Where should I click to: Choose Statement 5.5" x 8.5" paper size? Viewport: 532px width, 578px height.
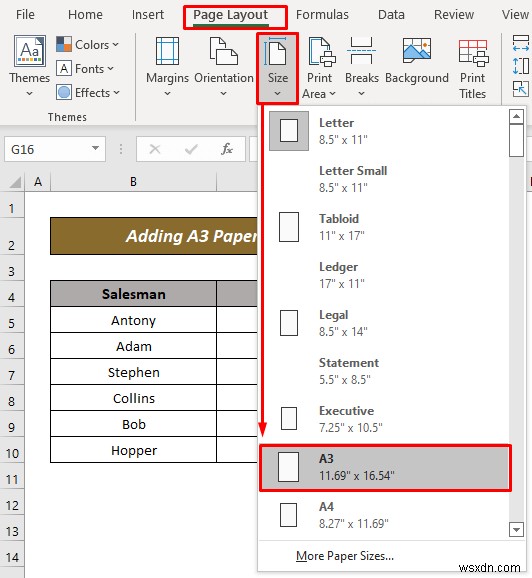tap(383, 371)
